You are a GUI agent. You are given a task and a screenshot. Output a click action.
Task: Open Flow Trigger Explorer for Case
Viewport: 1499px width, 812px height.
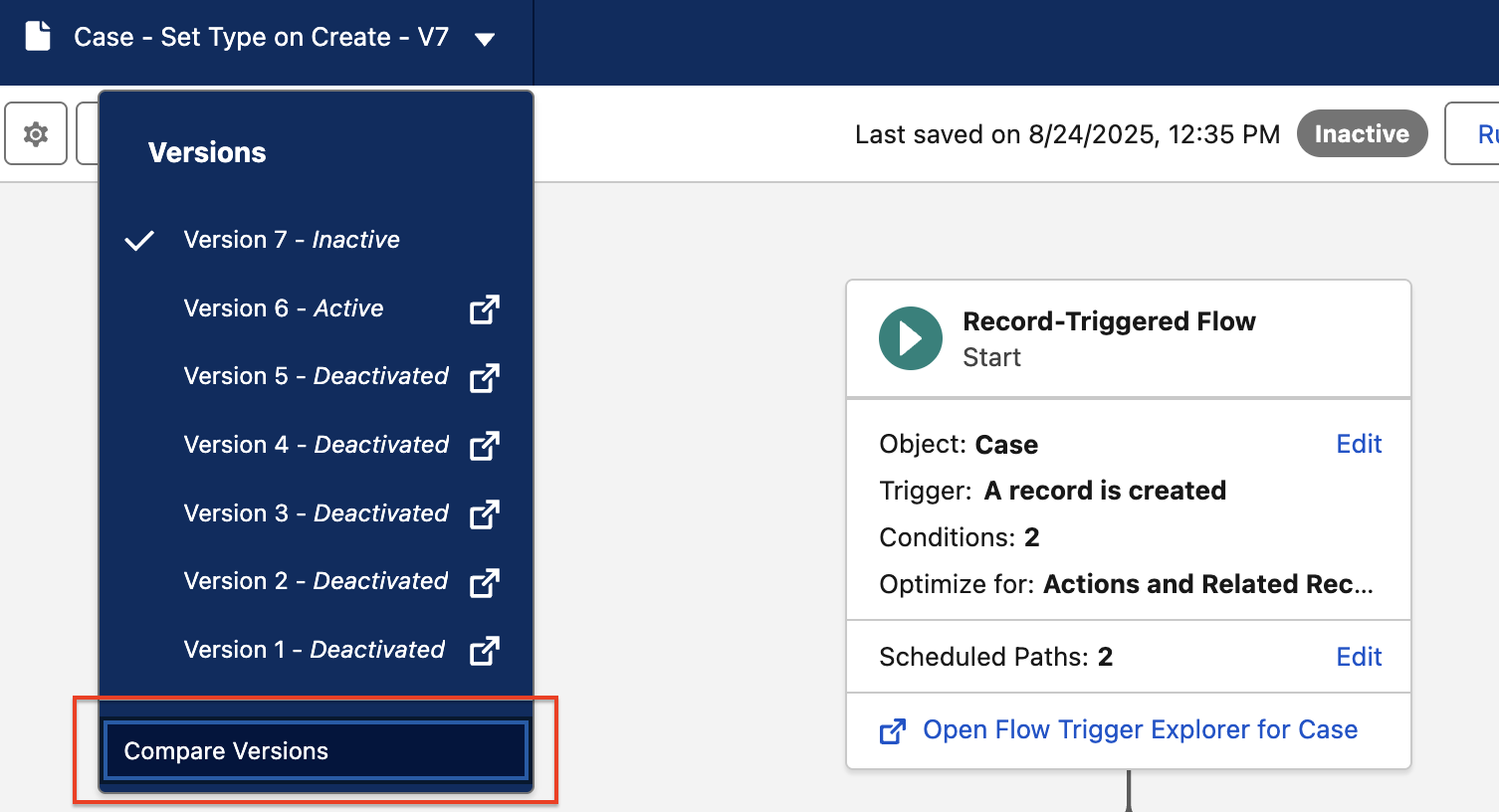coord(1140,729)
